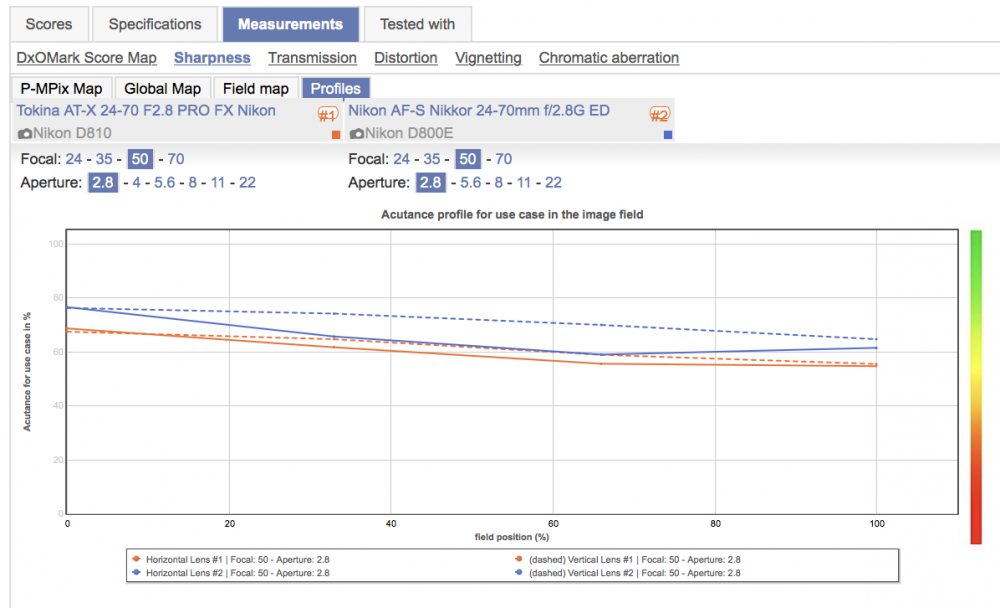Go to the Transmission measurement

(312, 57)
